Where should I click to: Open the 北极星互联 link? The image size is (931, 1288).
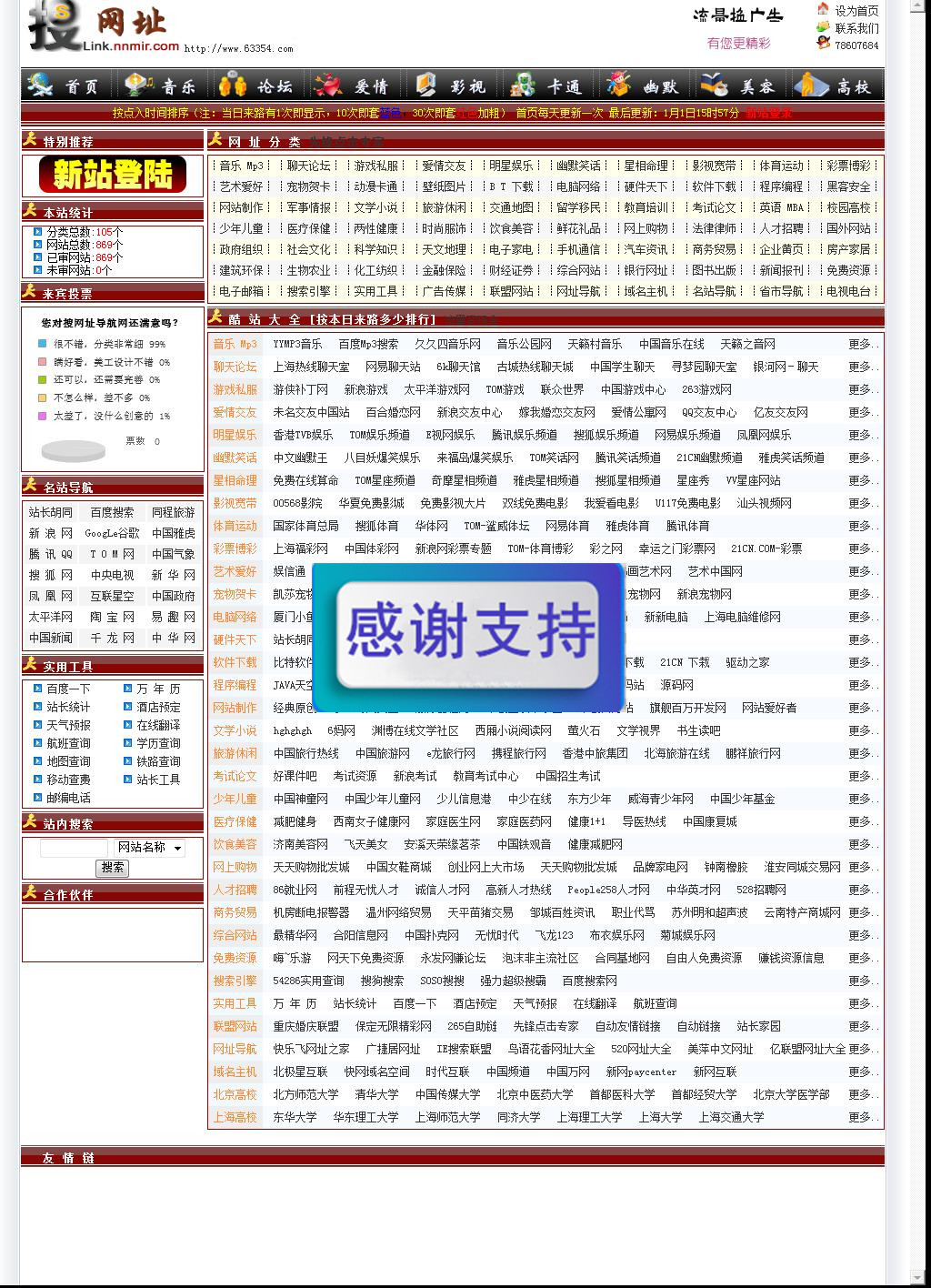[x=300, y=1072]
